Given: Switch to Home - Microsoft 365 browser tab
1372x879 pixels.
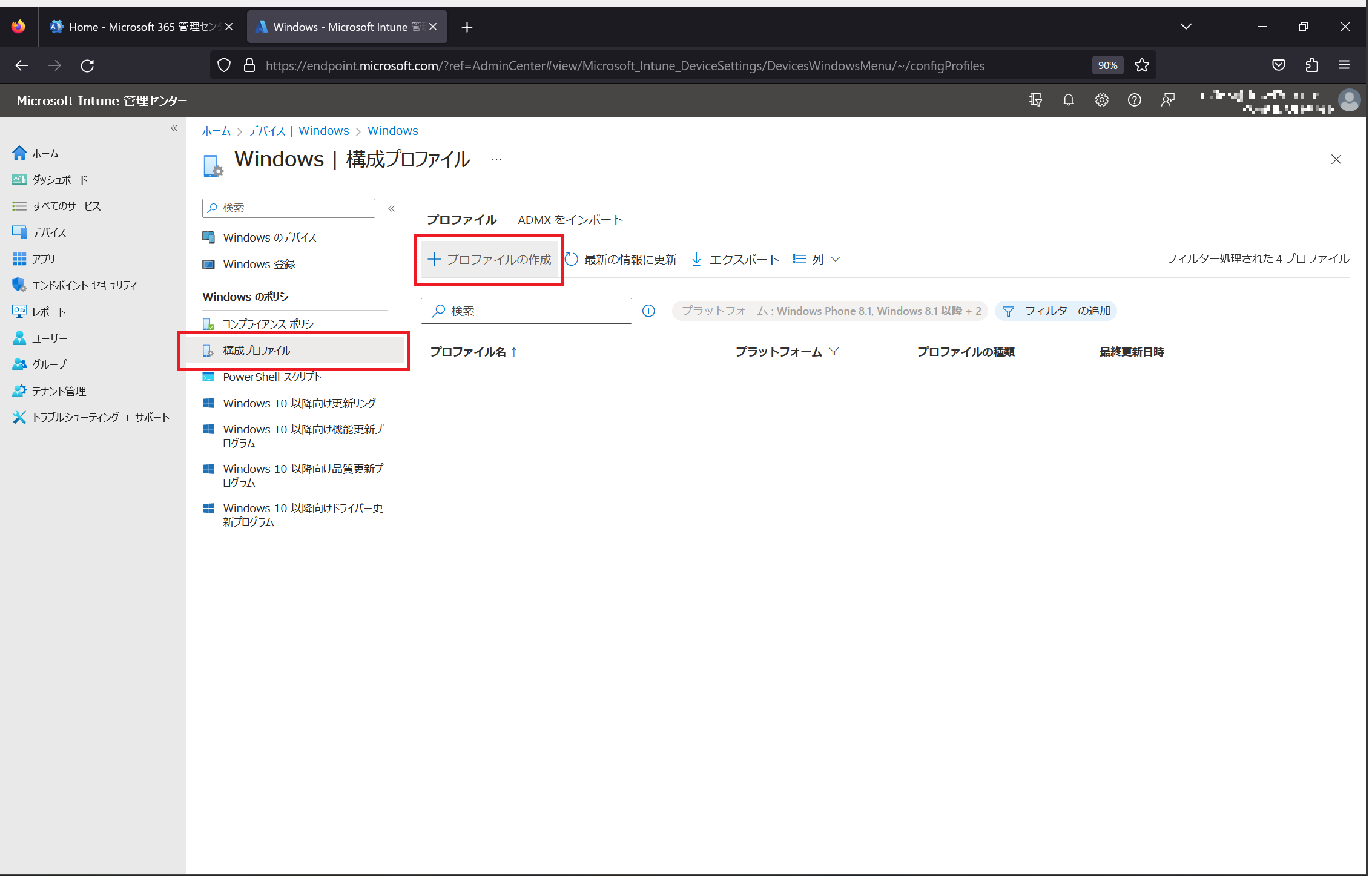Looking at the screenshot, I should coord(143,27).
